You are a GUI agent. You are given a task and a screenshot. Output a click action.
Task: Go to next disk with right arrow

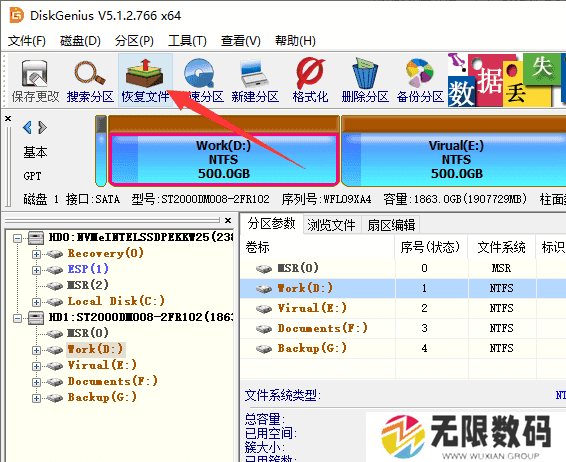click(x=42, y=127)
